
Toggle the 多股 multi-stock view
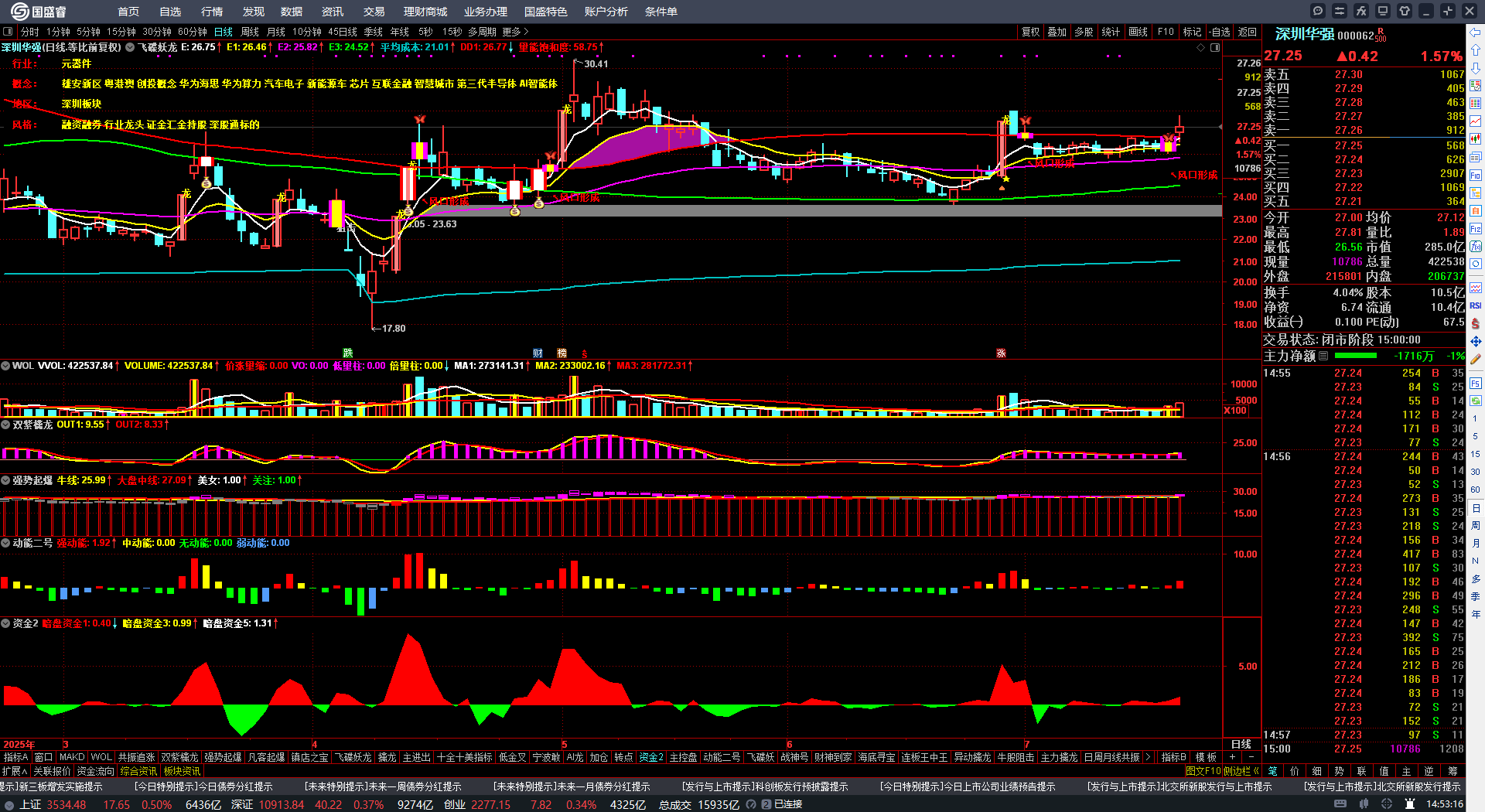tap(1084, 32)
